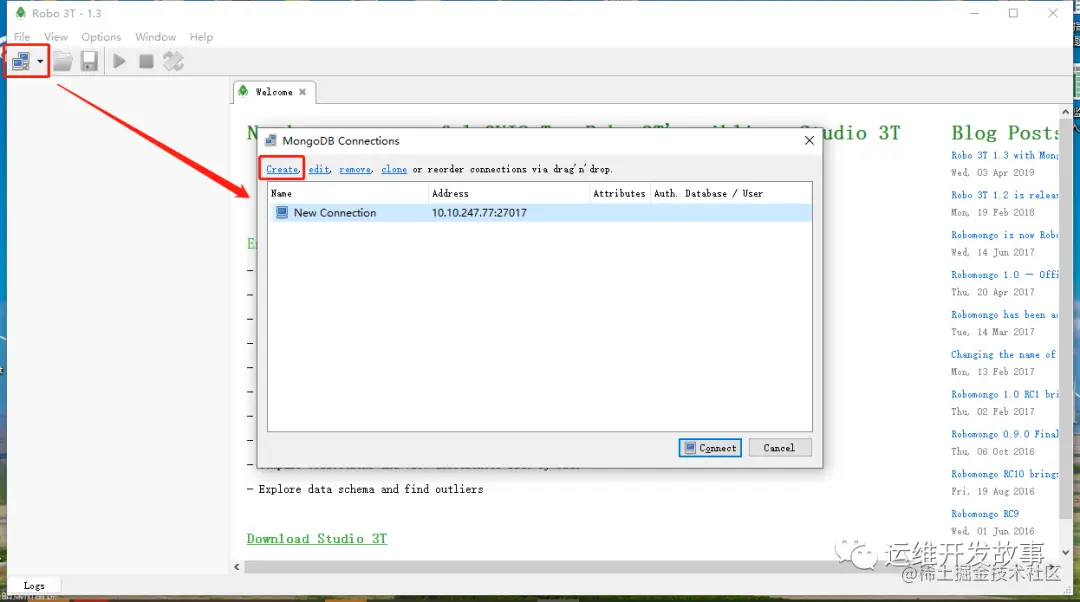Close the Welcome tab

pos(302,92)
